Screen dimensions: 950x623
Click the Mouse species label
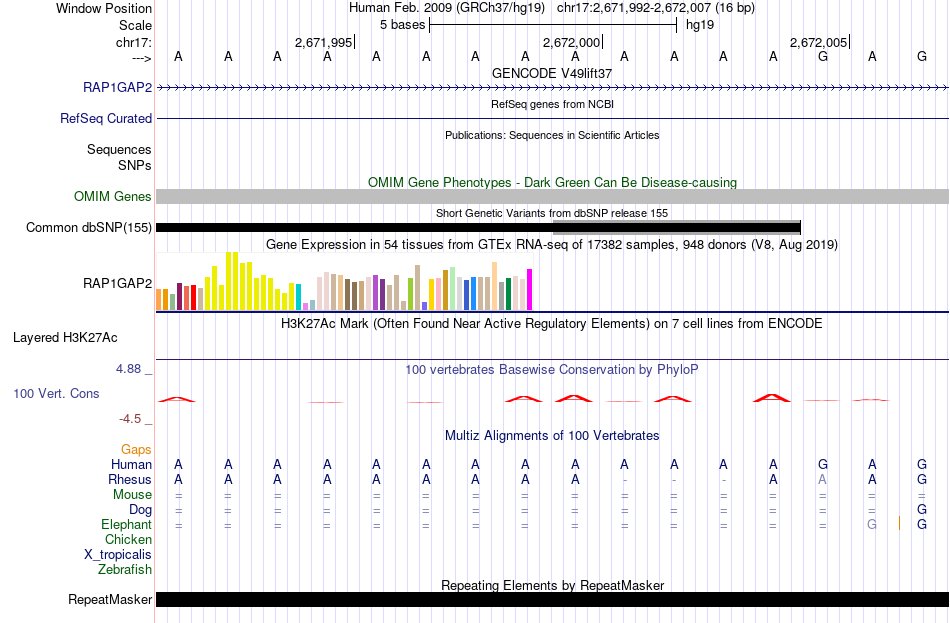click(x=132, y=495)
